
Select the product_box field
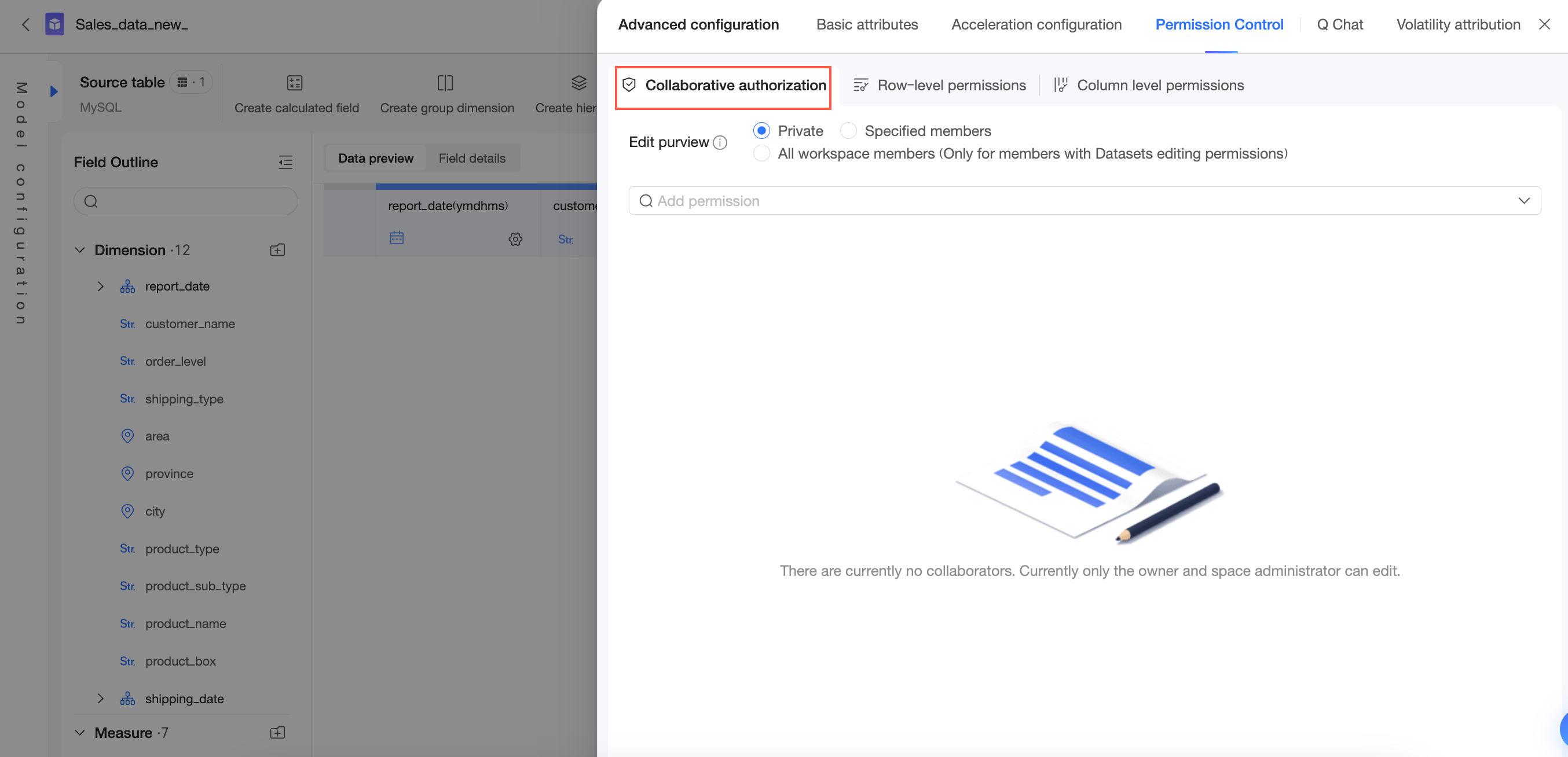pyautogui.click(x=180, y=662)
